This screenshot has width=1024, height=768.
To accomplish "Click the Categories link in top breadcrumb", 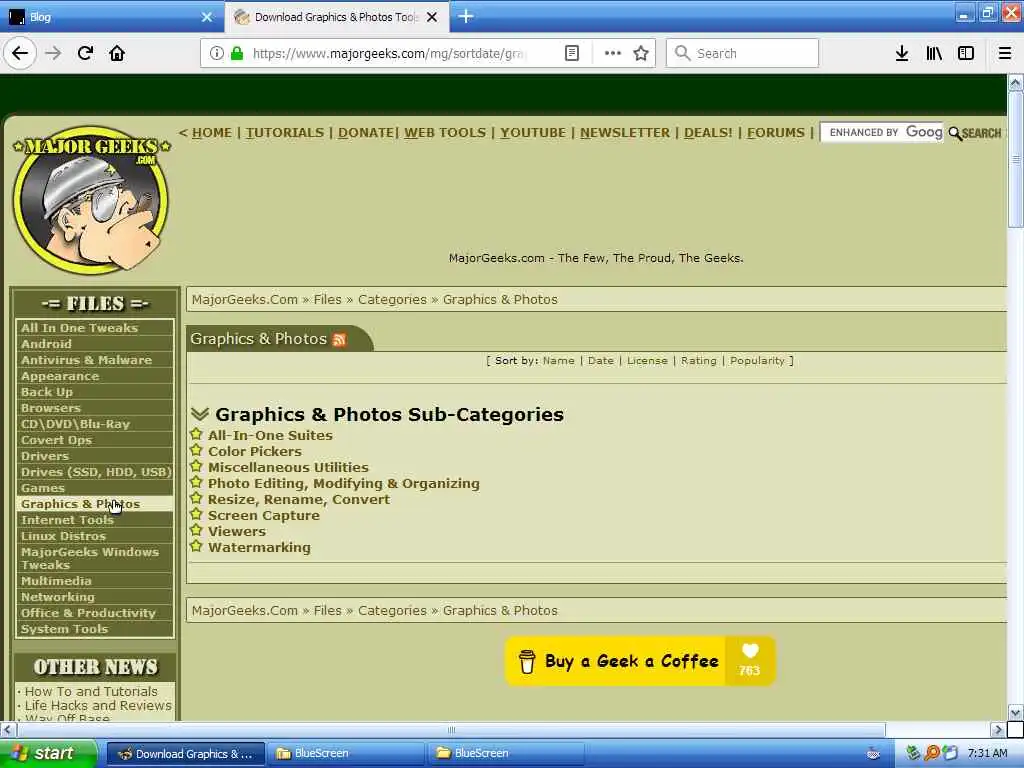I will click(x=392, y=300).
